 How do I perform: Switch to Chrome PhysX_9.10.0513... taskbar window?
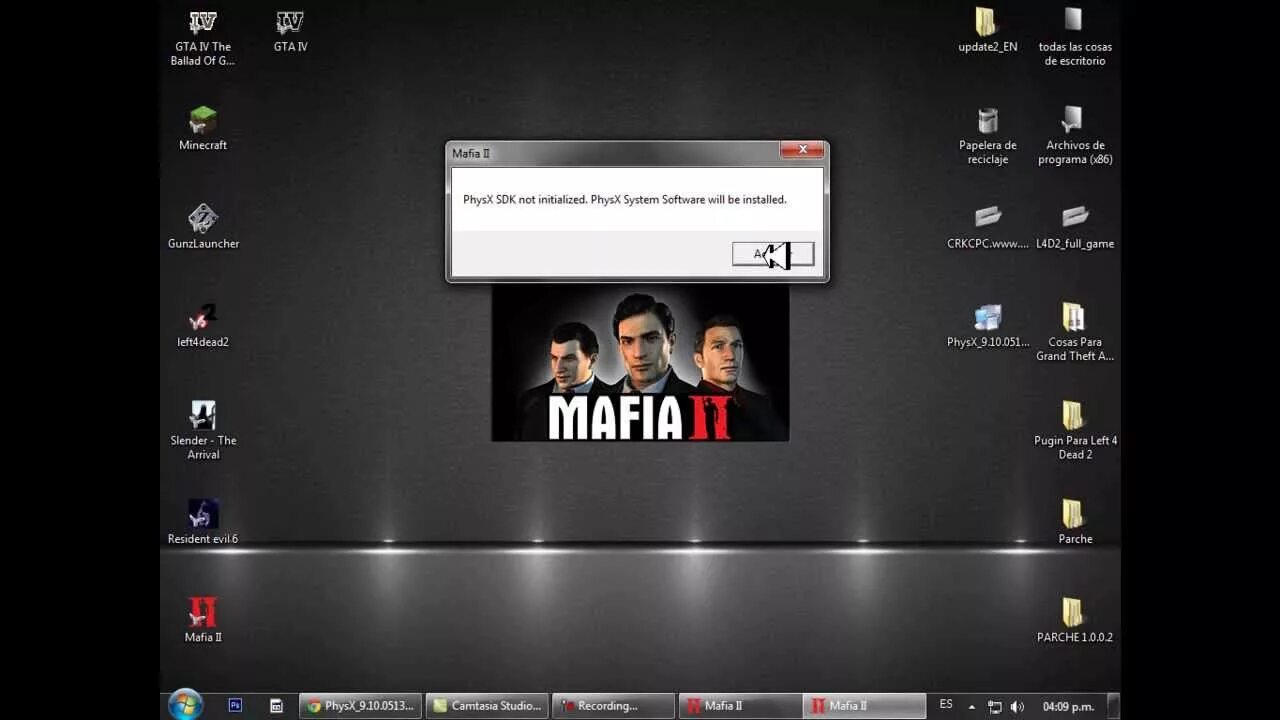point(361,705)
